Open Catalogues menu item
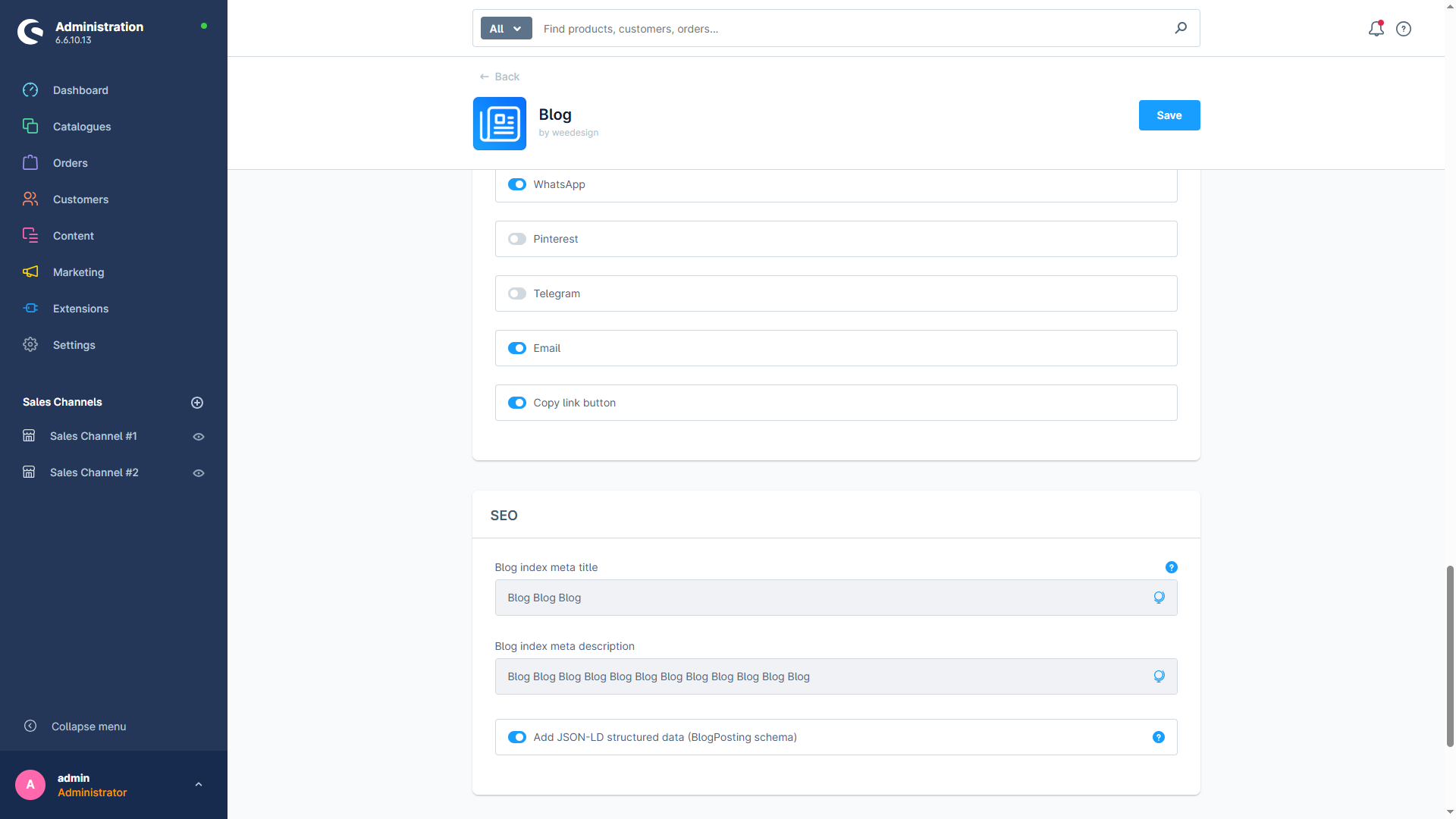 pyautogui.click(x=82, y=127)
